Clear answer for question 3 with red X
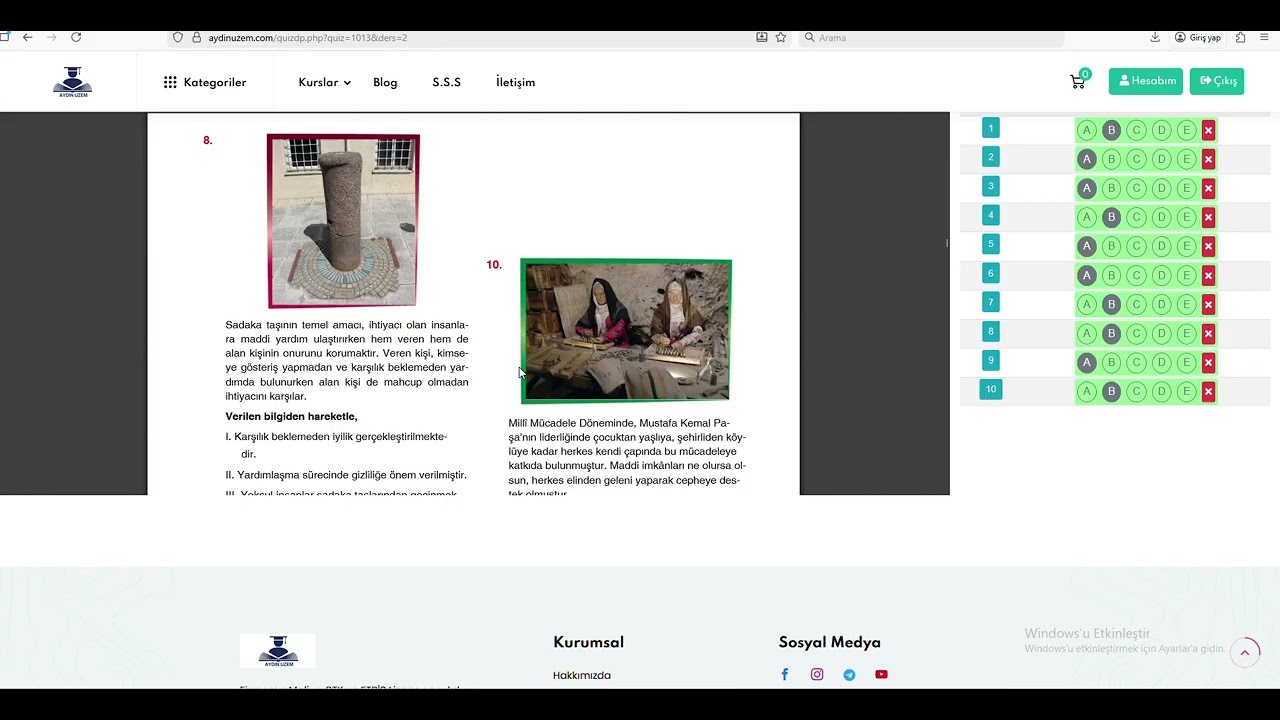 tap(1208, 188)
